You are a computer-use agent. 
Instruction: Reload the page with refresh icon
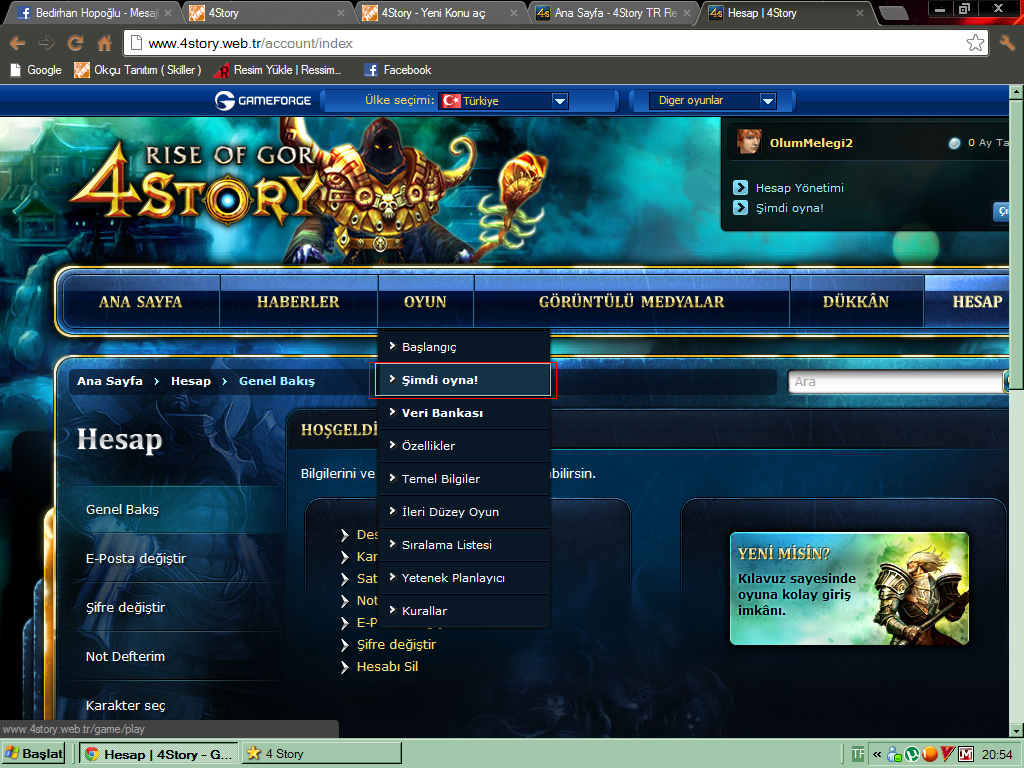76,44
